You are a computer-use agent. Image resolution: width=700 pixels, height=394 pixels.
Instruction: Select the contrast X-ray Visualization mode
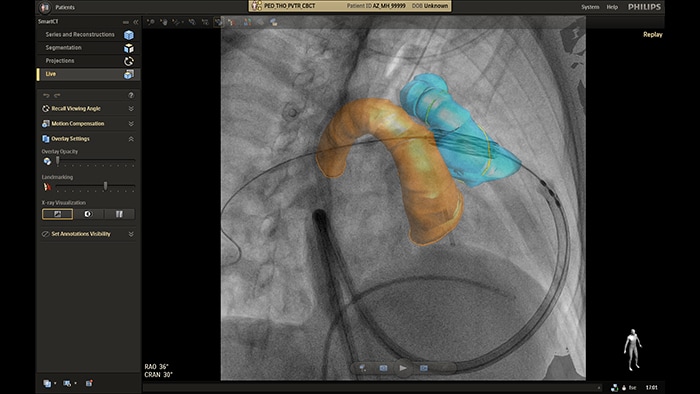(x=88, y=214)
